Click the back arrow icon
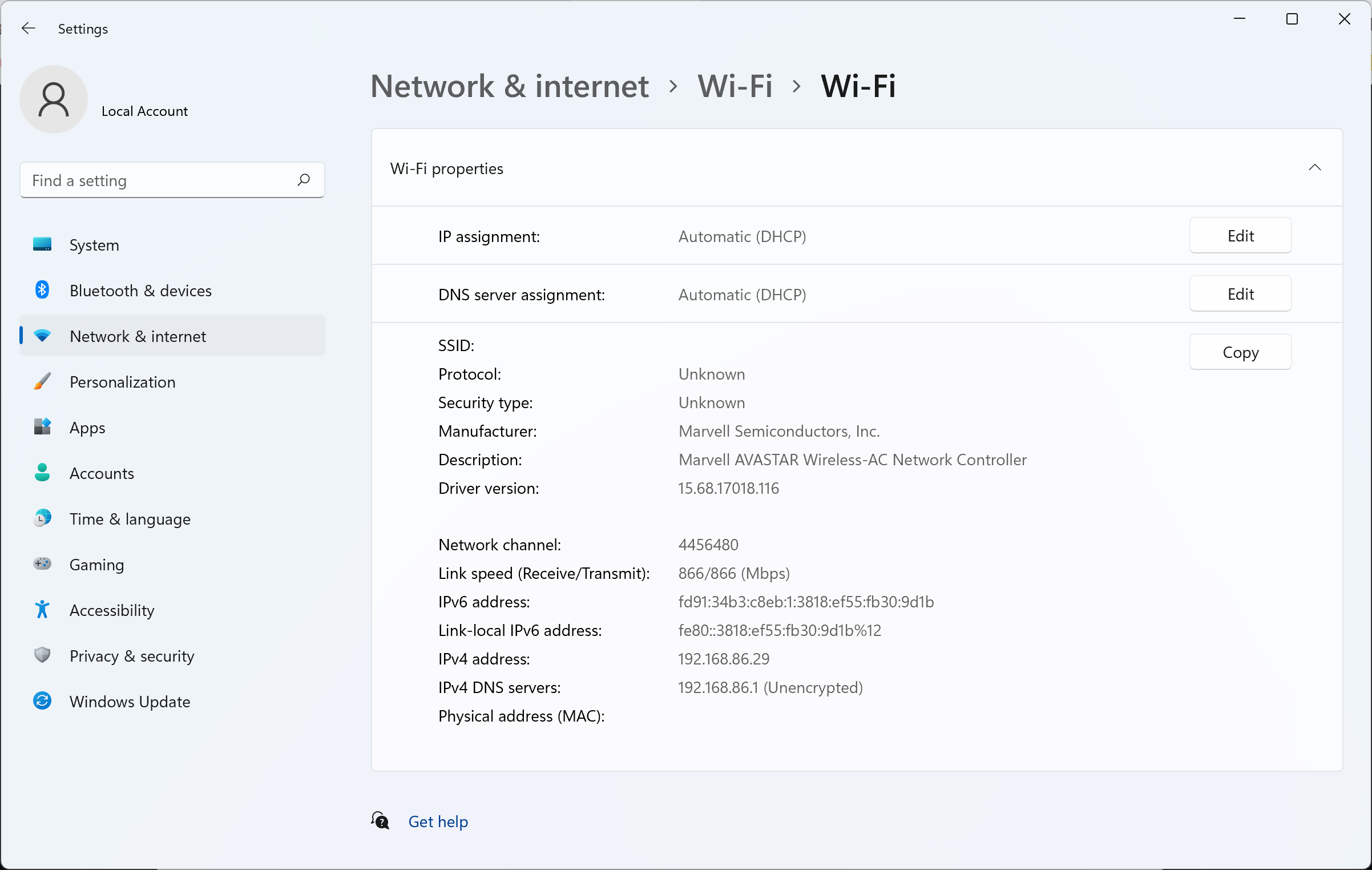 point(28,28)
